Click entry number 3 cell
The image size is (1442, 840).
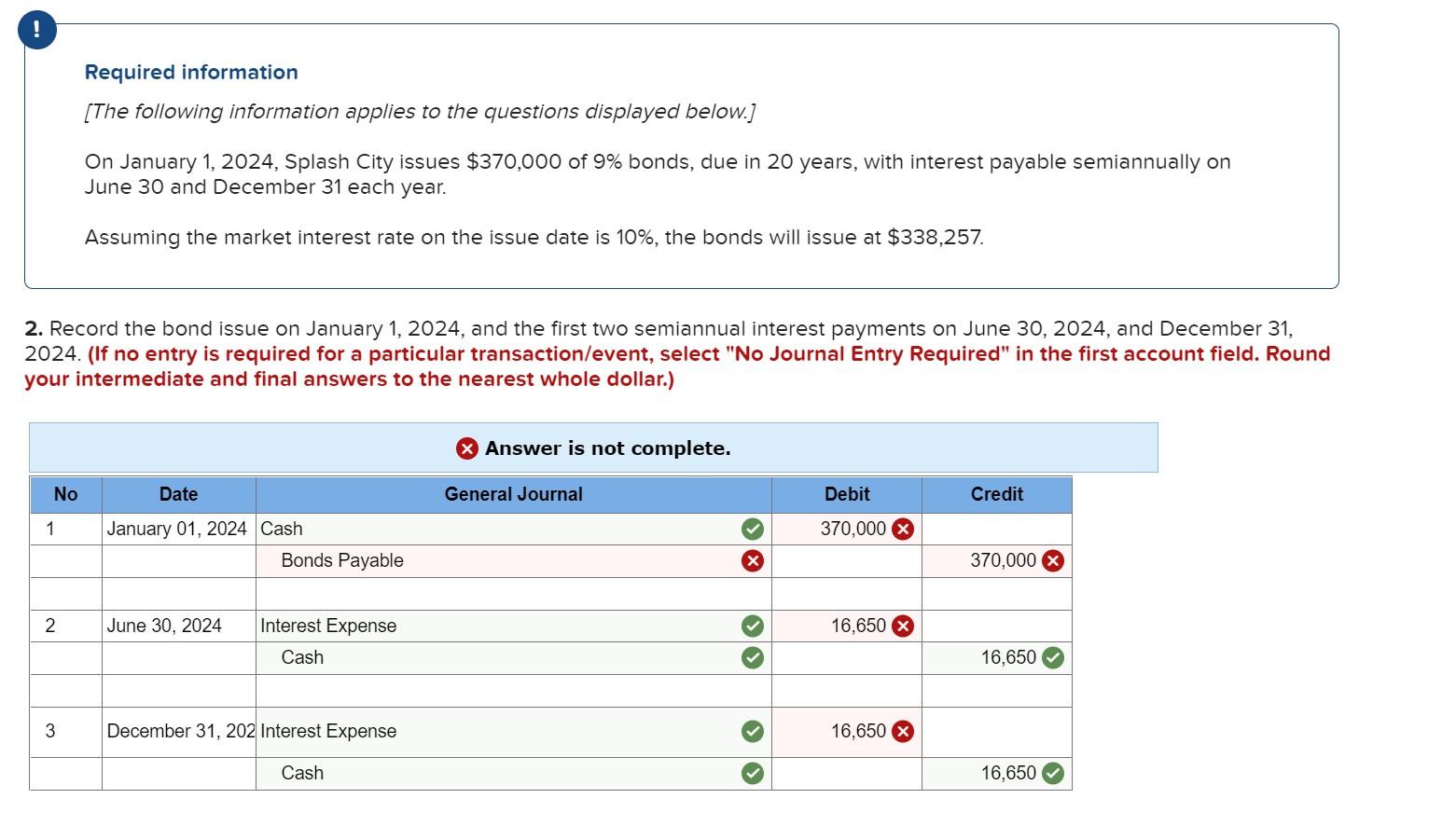tap(65, 732)
